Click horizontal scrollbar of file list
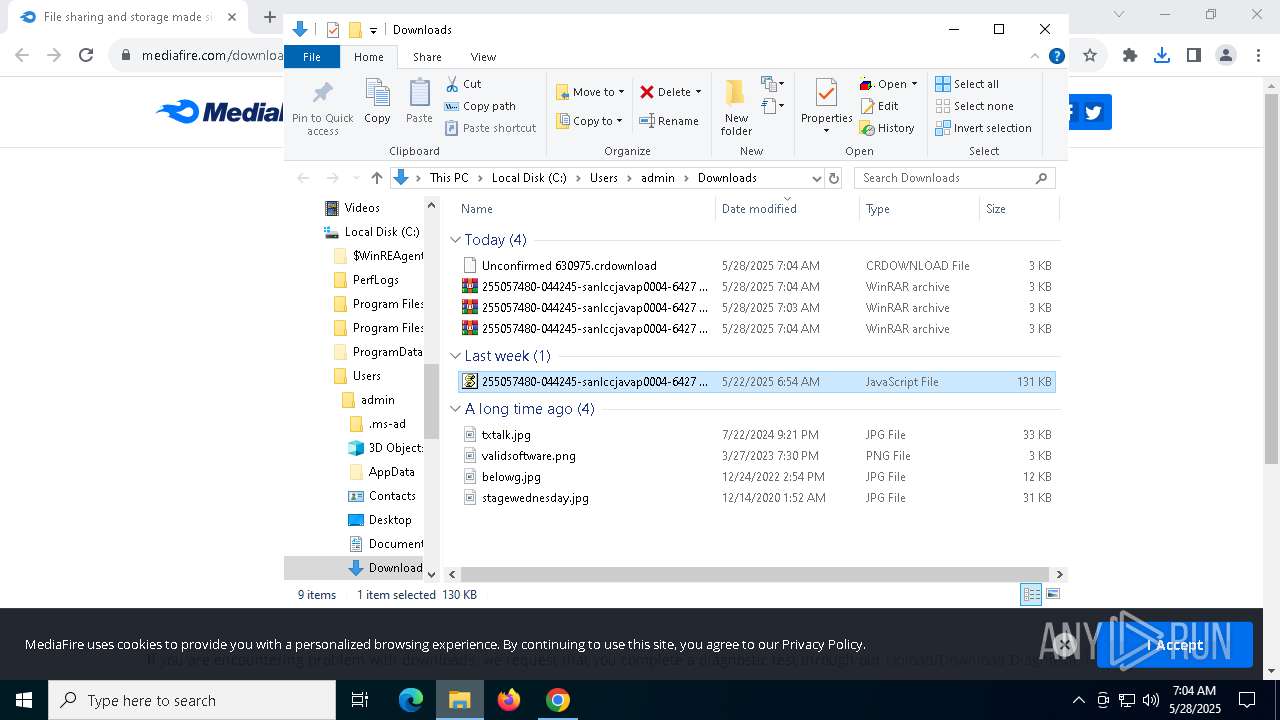The height and width of the screenshot is (720, 1280). 755,574
